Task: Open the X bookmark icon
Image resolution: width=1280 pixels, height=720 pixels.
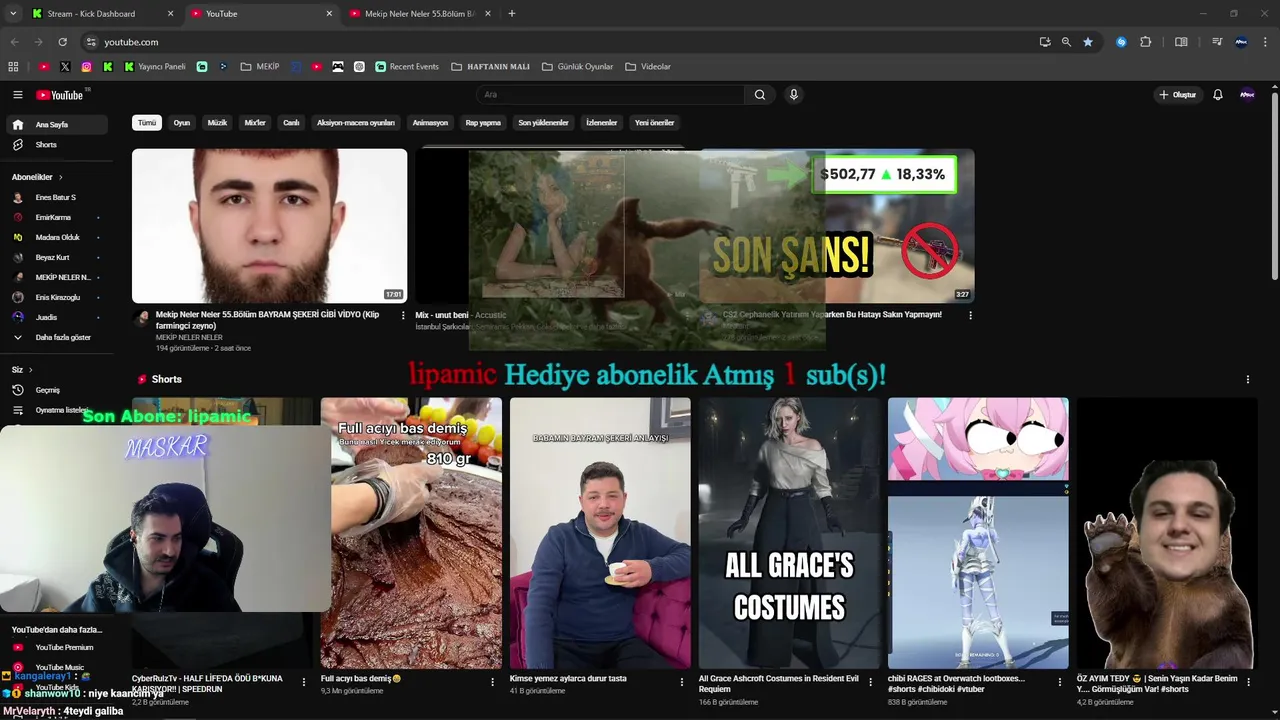Action: 65,67
